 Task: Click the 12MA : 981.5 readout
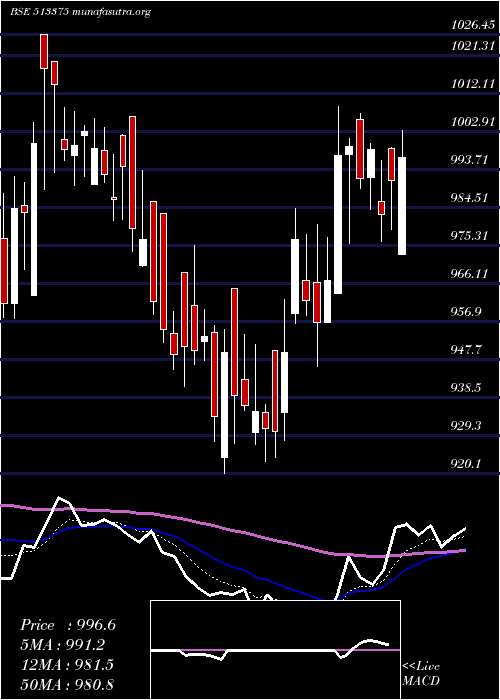pyautogui.click(x=67, y=665)
